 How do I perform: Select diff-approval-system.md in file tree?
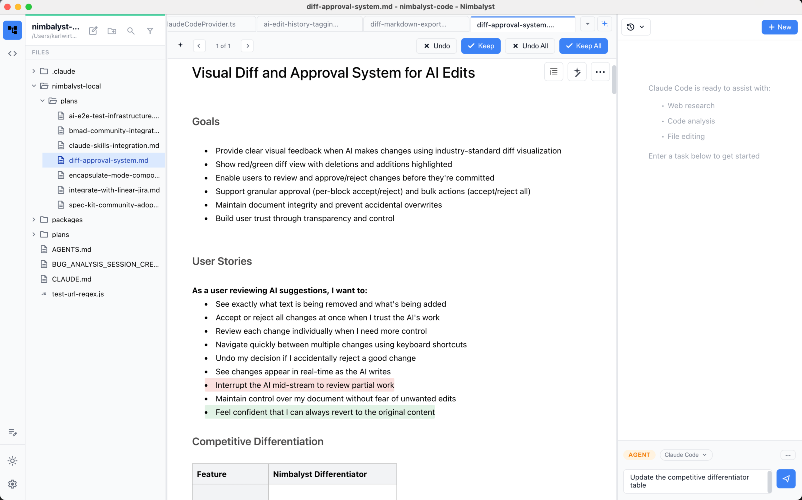pyautogui.click(x=103, y=160)
